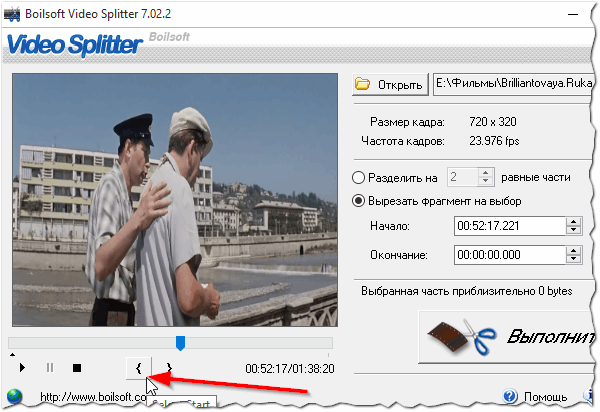The image size is (600, 412).
Task: Decrease the number of equal parts
Action: point(486,181)
